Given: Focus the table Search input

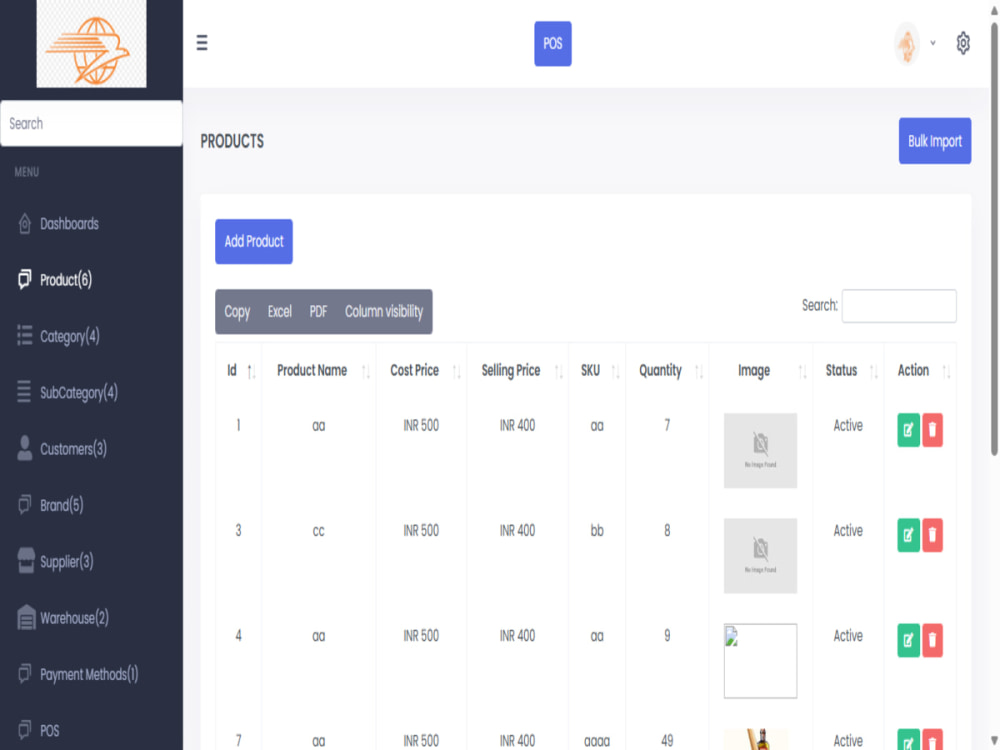Looking at the screenshot, I should pyautogui.click(x=899, y=305).
